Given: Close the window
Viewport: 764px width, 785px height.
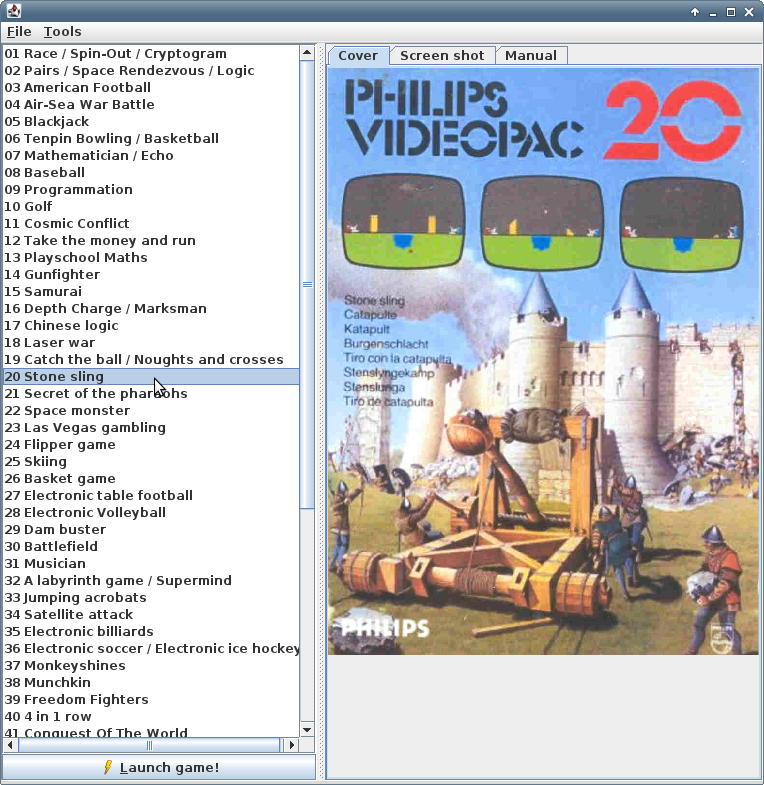Looking at the screenshot, I should pos(749,12).
